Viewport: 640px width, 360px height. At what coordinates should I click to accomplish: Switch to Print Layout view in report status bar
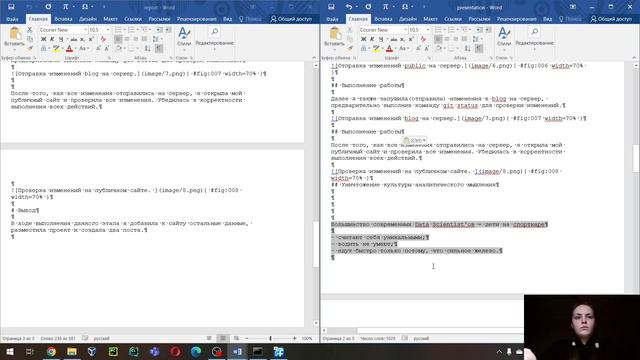click(223, 338)
